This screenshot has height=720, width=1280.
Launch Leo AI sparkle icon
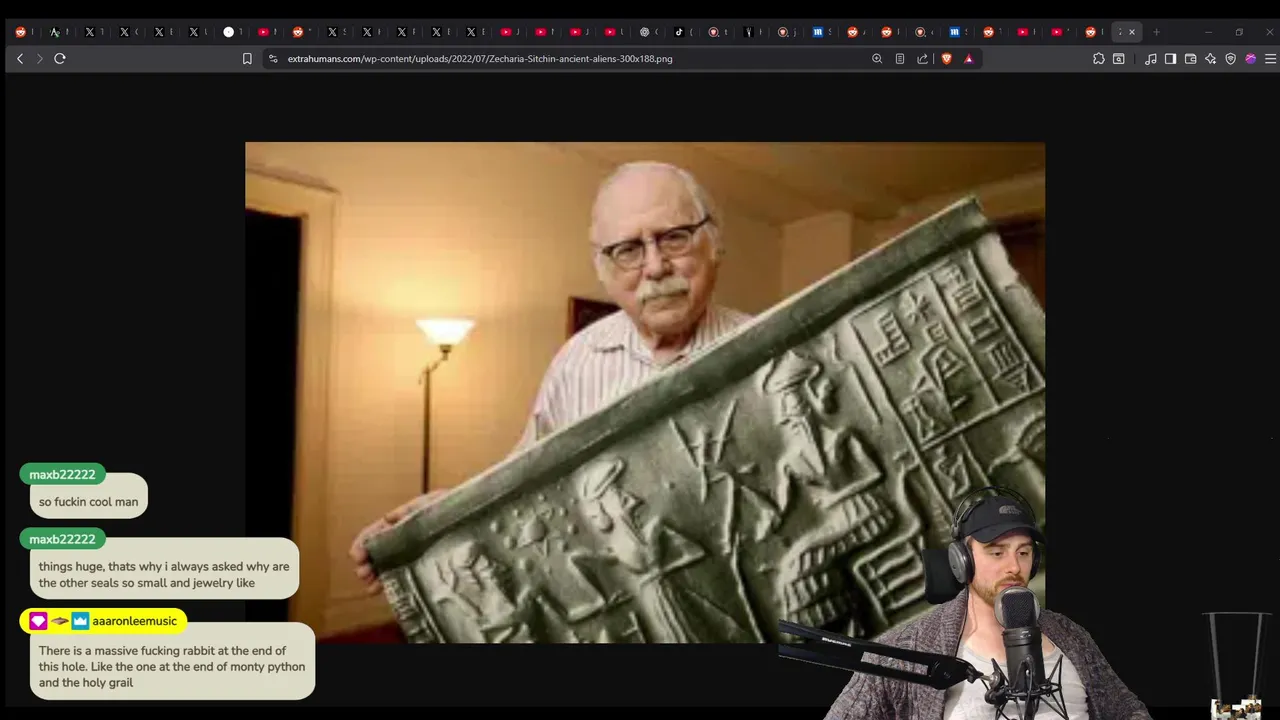1211,59
